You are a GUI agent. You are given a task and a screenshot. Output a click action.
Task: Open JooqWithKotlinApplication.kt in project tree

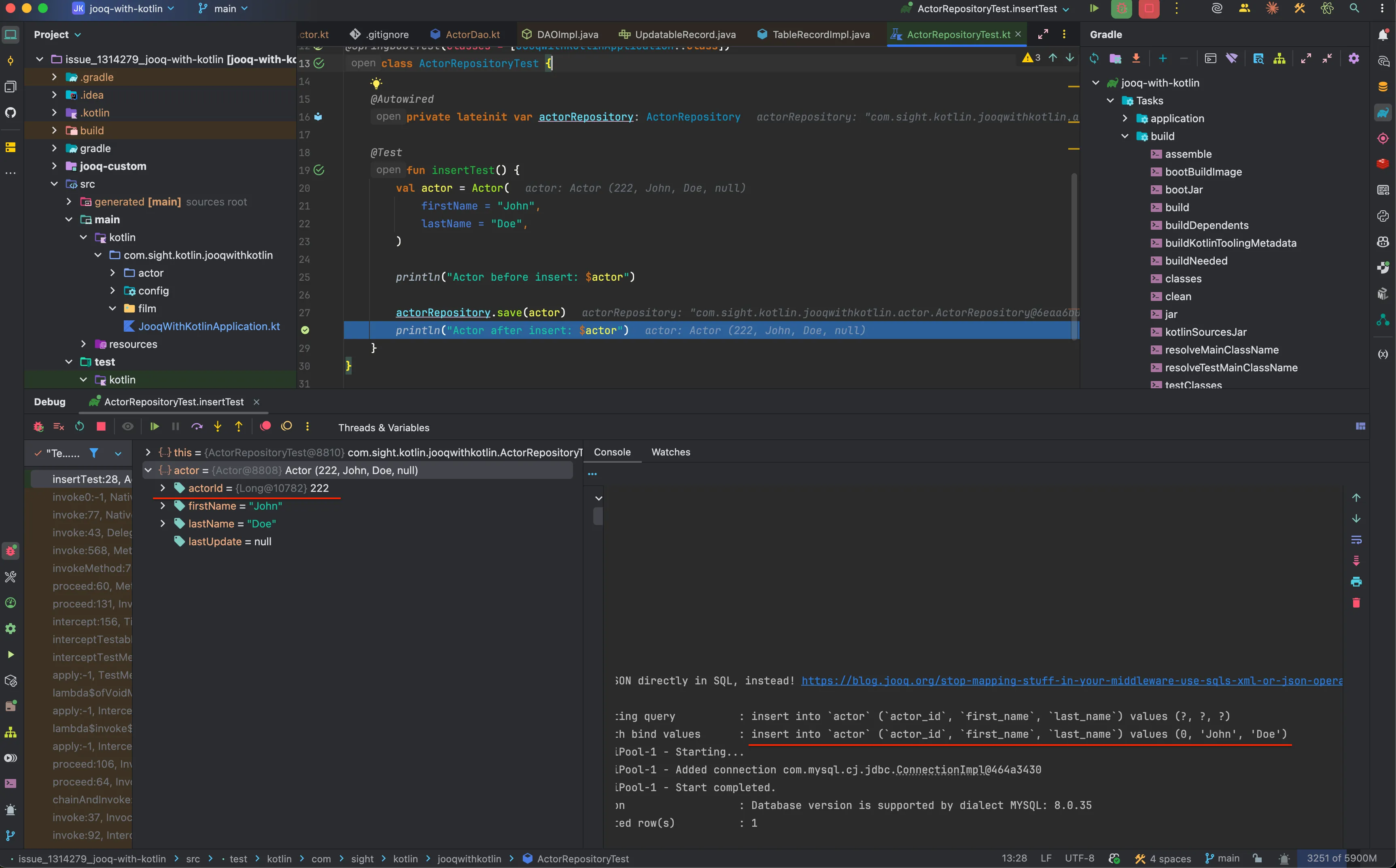209,326
